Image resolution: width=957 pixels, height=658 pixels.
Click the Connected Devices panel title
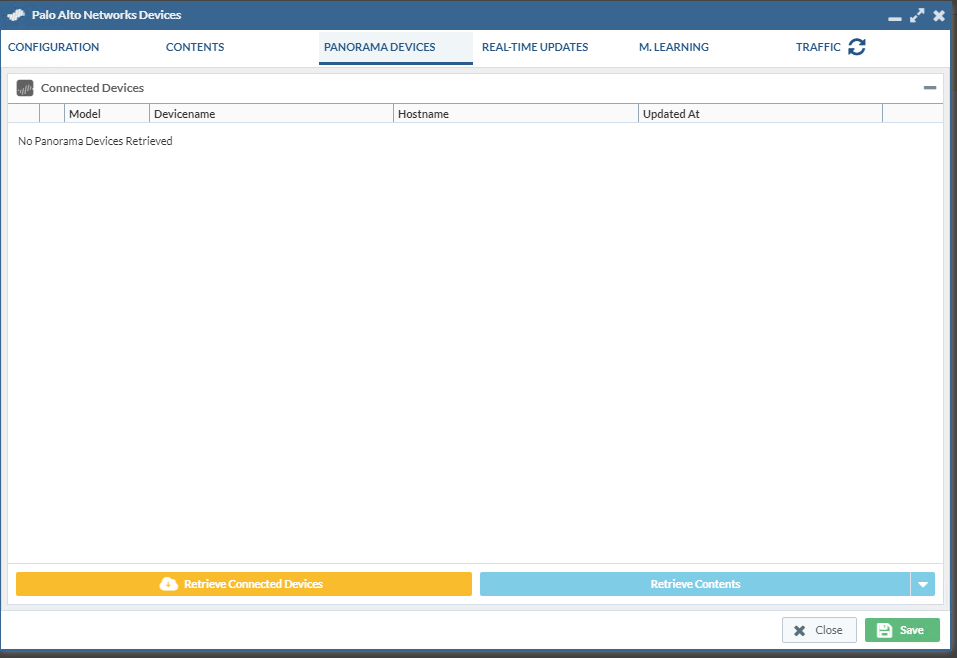[92, 88]
